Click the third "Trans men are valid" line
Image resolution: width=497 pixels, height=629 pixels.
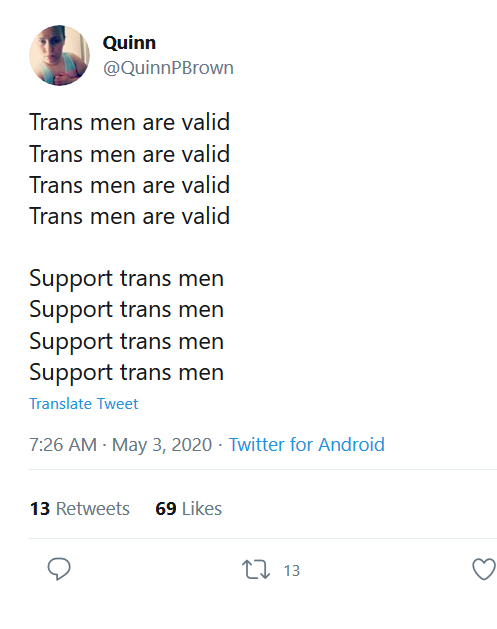pyautogui.click(x=130, y=185)
